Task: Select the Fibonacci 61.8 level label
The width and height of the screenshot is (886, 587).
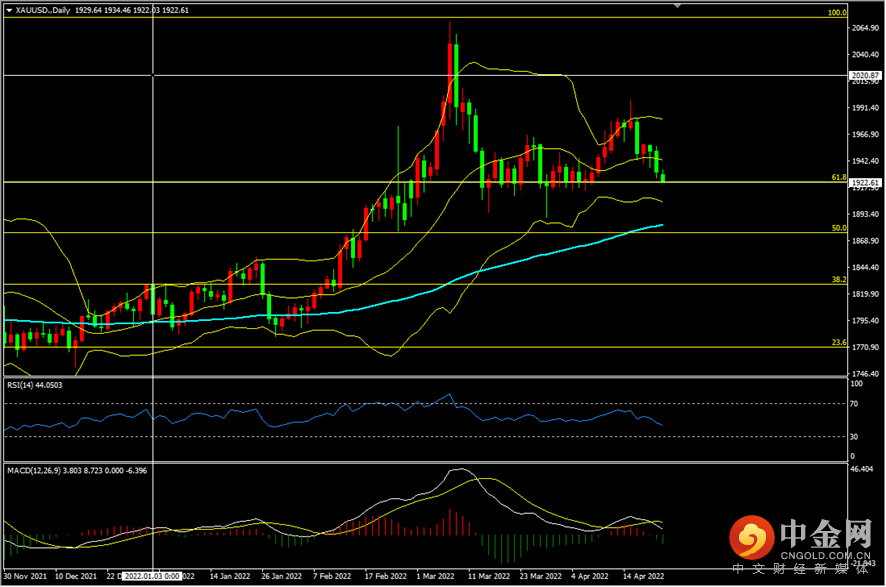Action: click(839, 177)
